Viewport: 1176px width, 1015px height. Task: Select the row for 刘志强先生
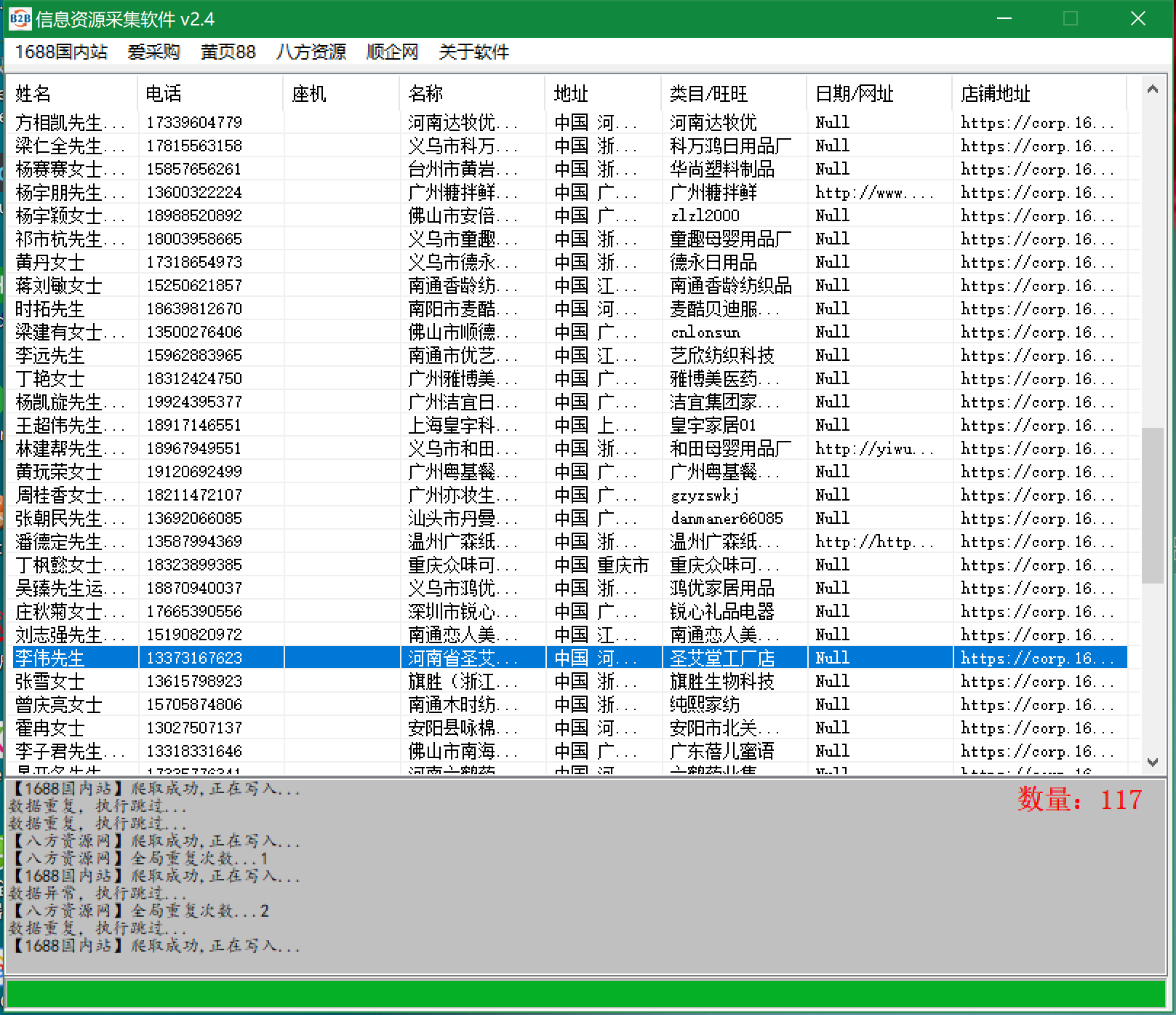pos(570,634)
